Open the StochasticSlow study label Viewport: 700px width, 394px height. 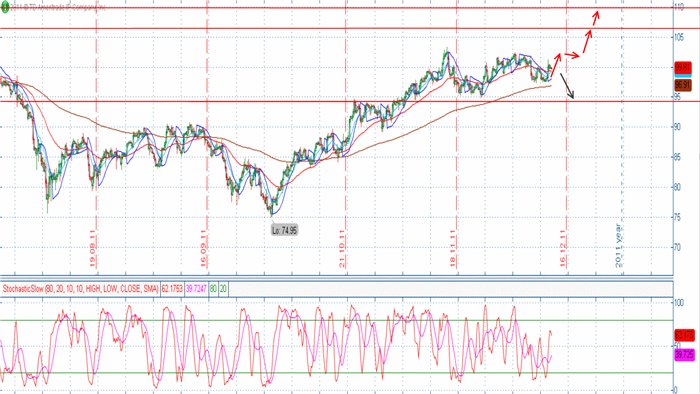click(x=80, y=289)
